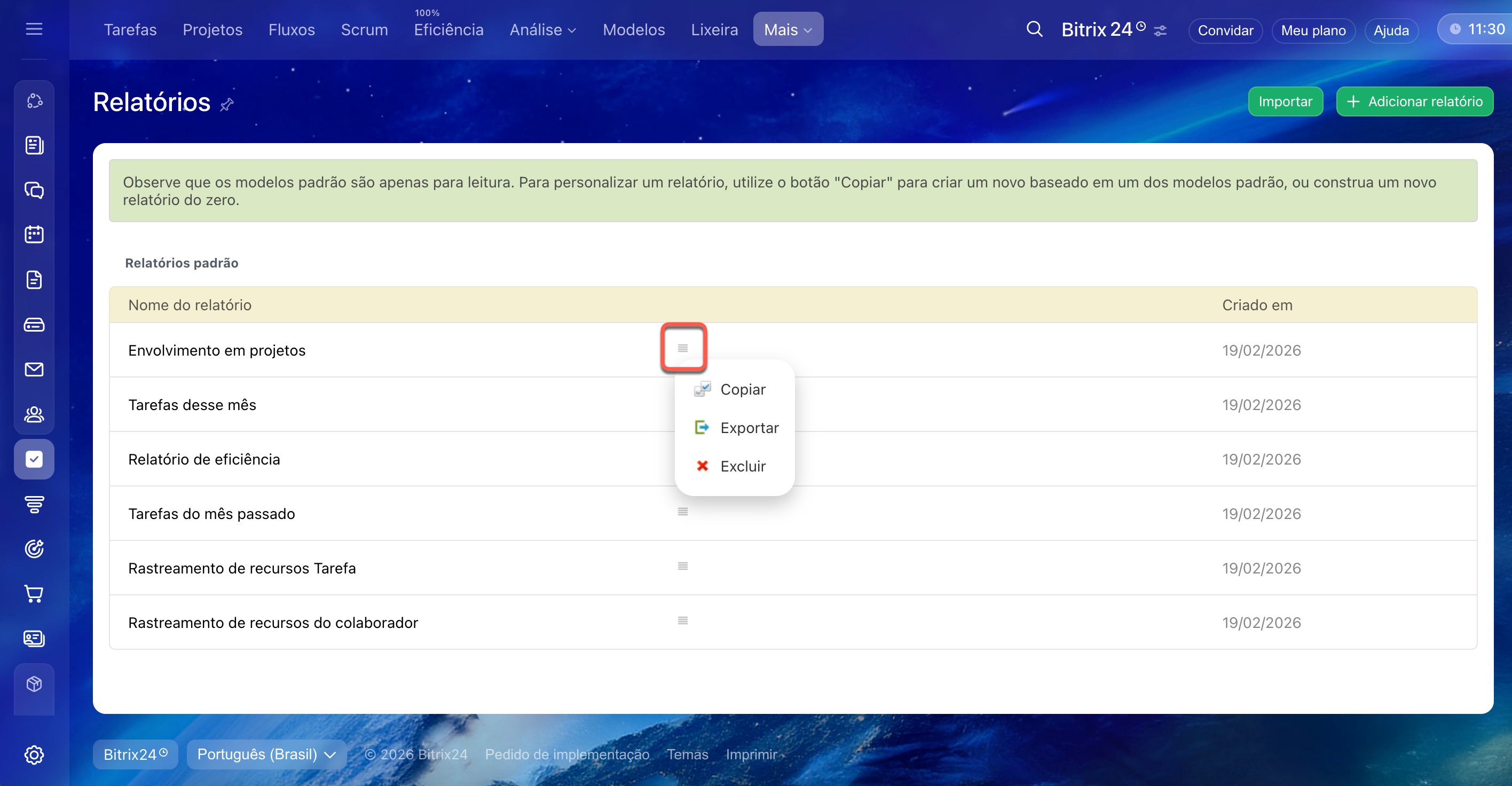Click the search magnifier icon
This screenshot has width=1512, height=786.
[1034, 29]
